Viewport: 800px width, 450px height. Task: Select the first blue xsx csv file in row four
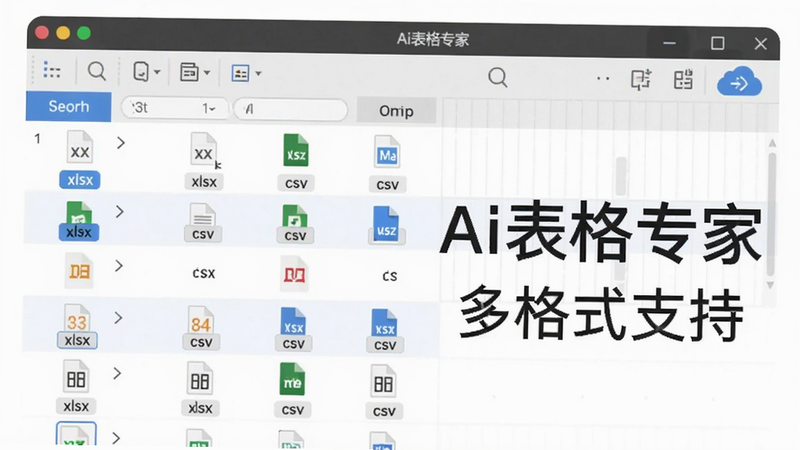[293, 329]
